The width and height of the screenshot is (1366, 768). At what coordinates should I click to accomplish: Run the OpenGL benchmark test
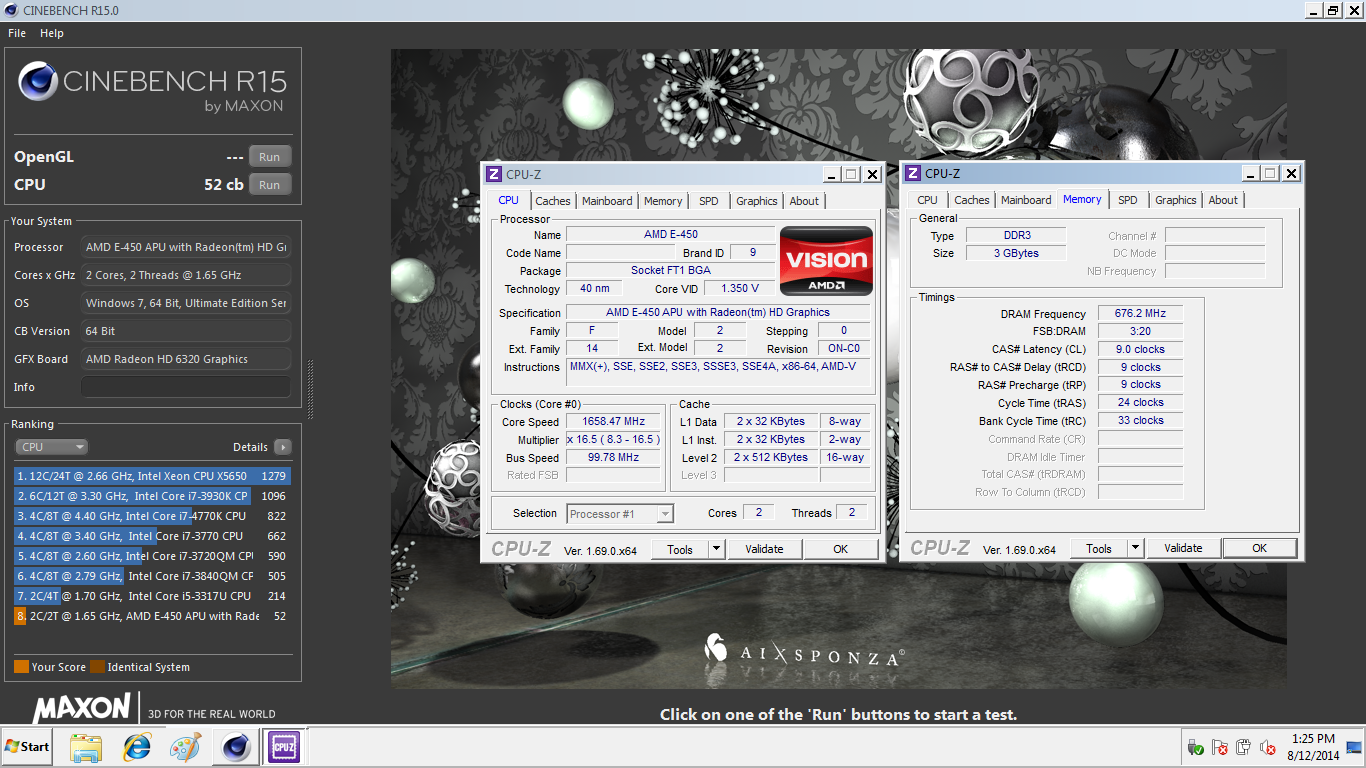270,157
